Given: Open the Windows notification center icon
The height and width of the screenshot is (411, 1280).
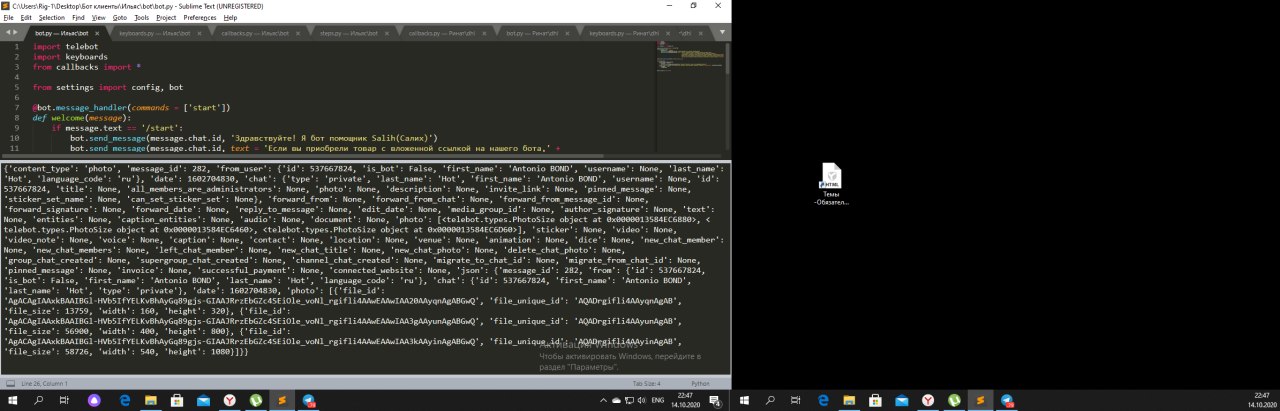Looking at the screenshot, I should coord(717,400).
